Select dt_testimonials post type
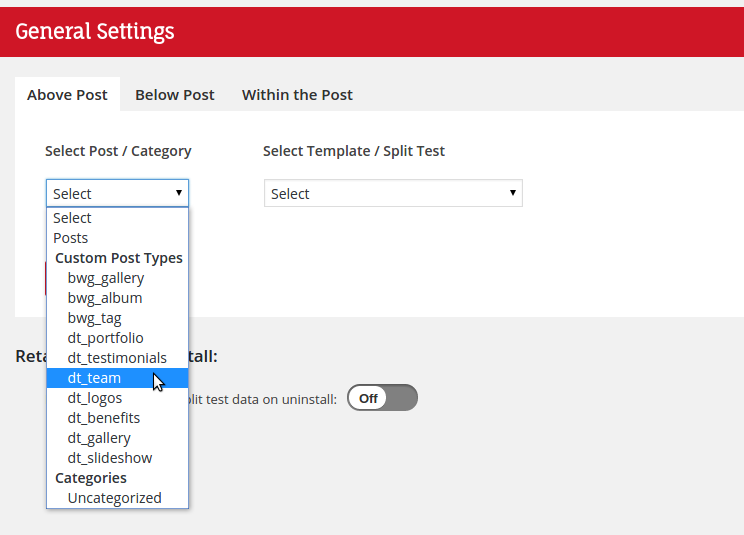Viewport: 744px width, 535px height. (117, 358)
